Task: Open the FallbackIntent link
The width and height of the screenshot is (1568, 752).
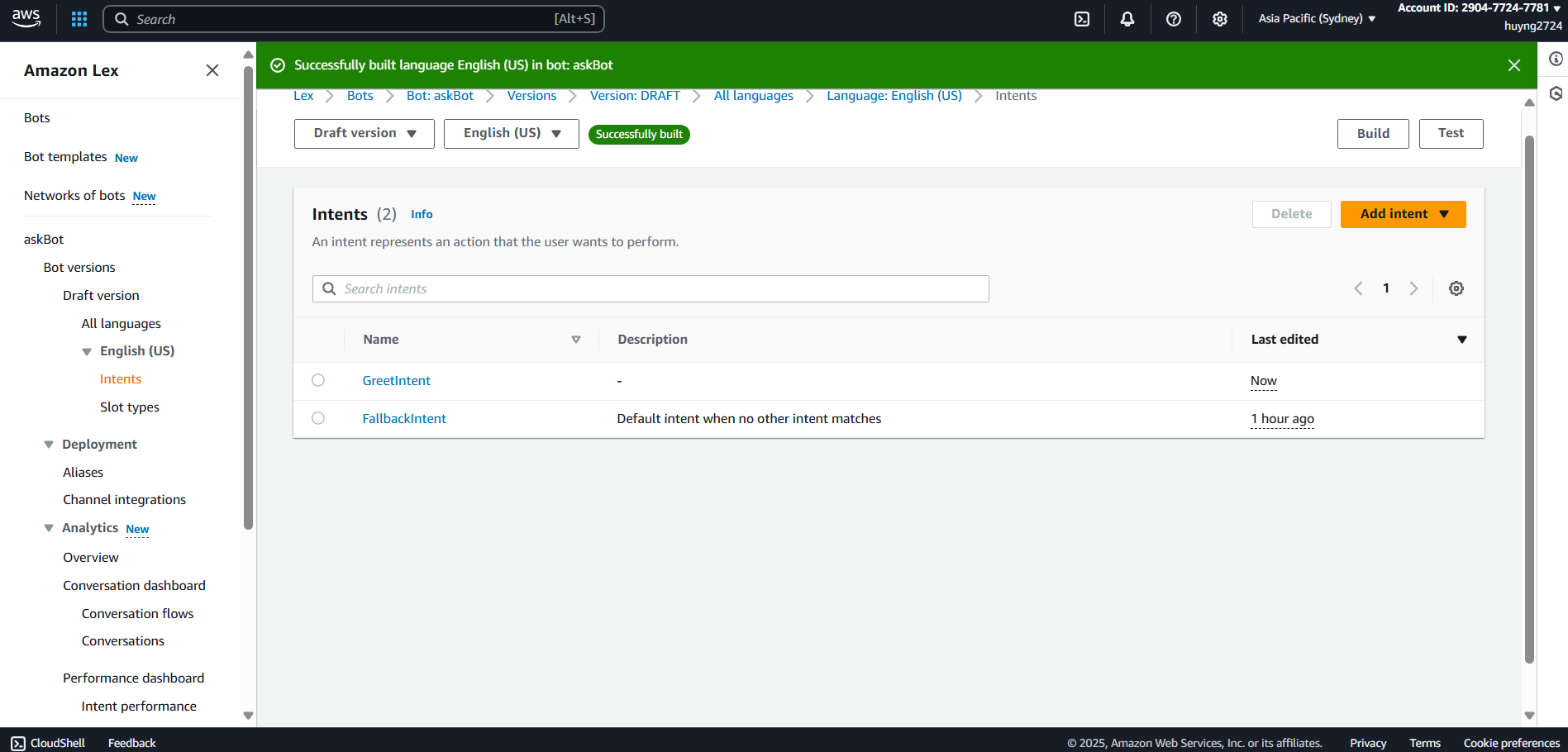Action: pos(404,419)
